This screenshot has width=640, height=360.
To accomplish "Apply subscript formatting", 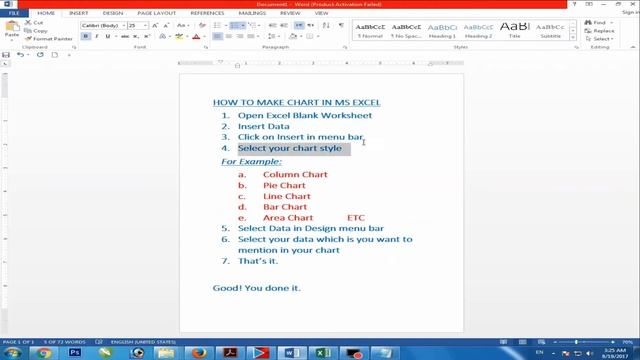I will 136,36.
